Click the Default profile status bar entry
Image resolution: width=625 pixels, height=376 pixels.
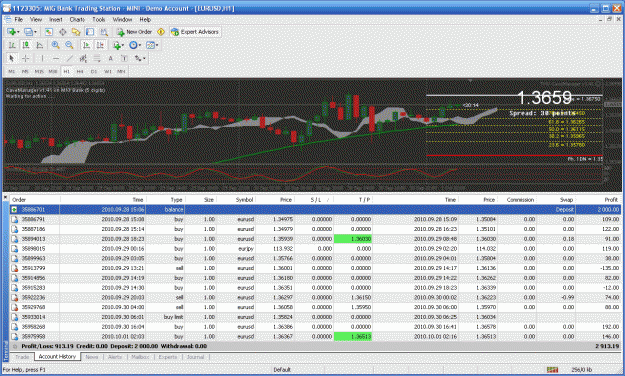(x=282, y=370)
